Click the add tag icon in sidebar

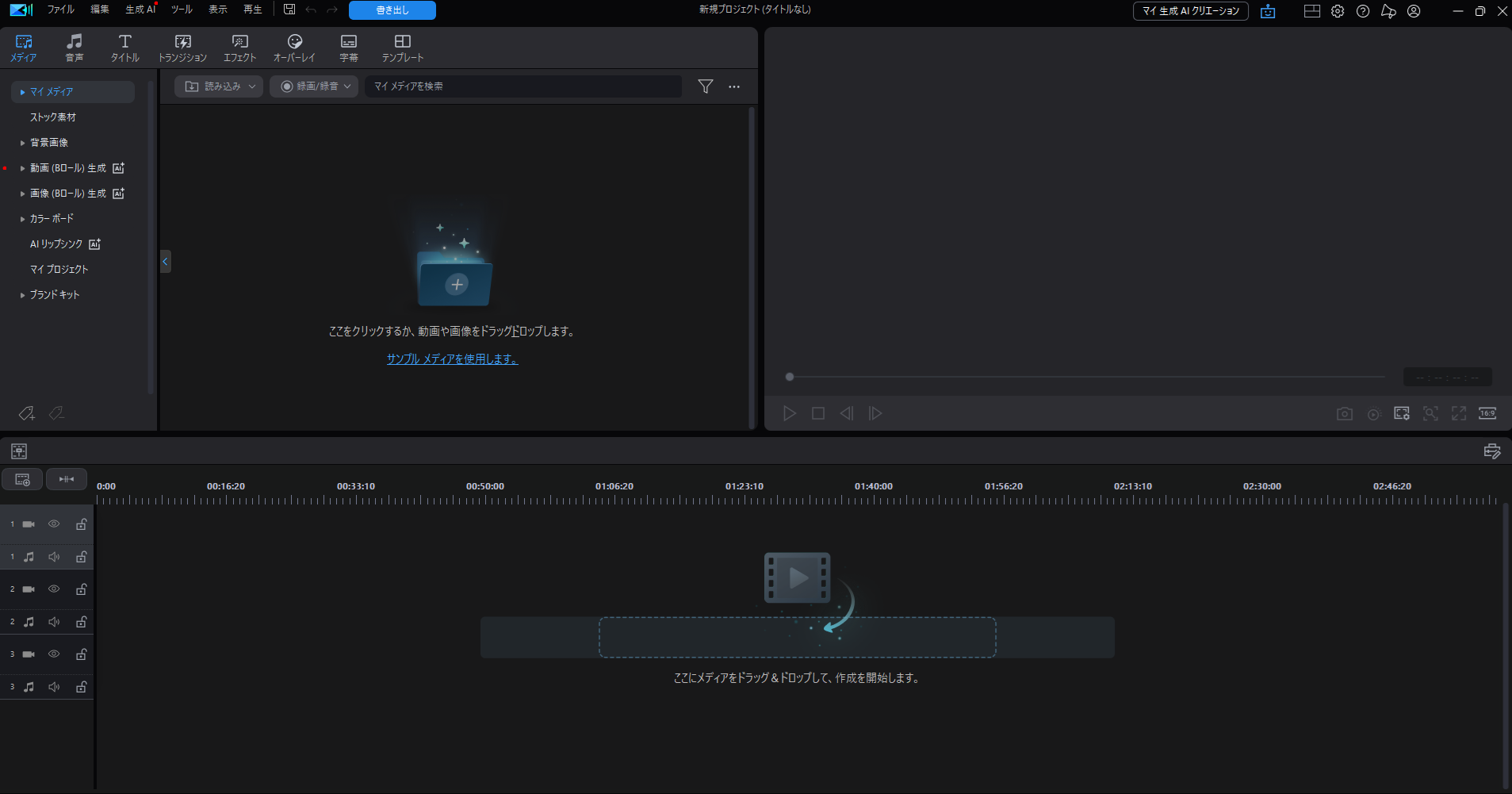27,413
